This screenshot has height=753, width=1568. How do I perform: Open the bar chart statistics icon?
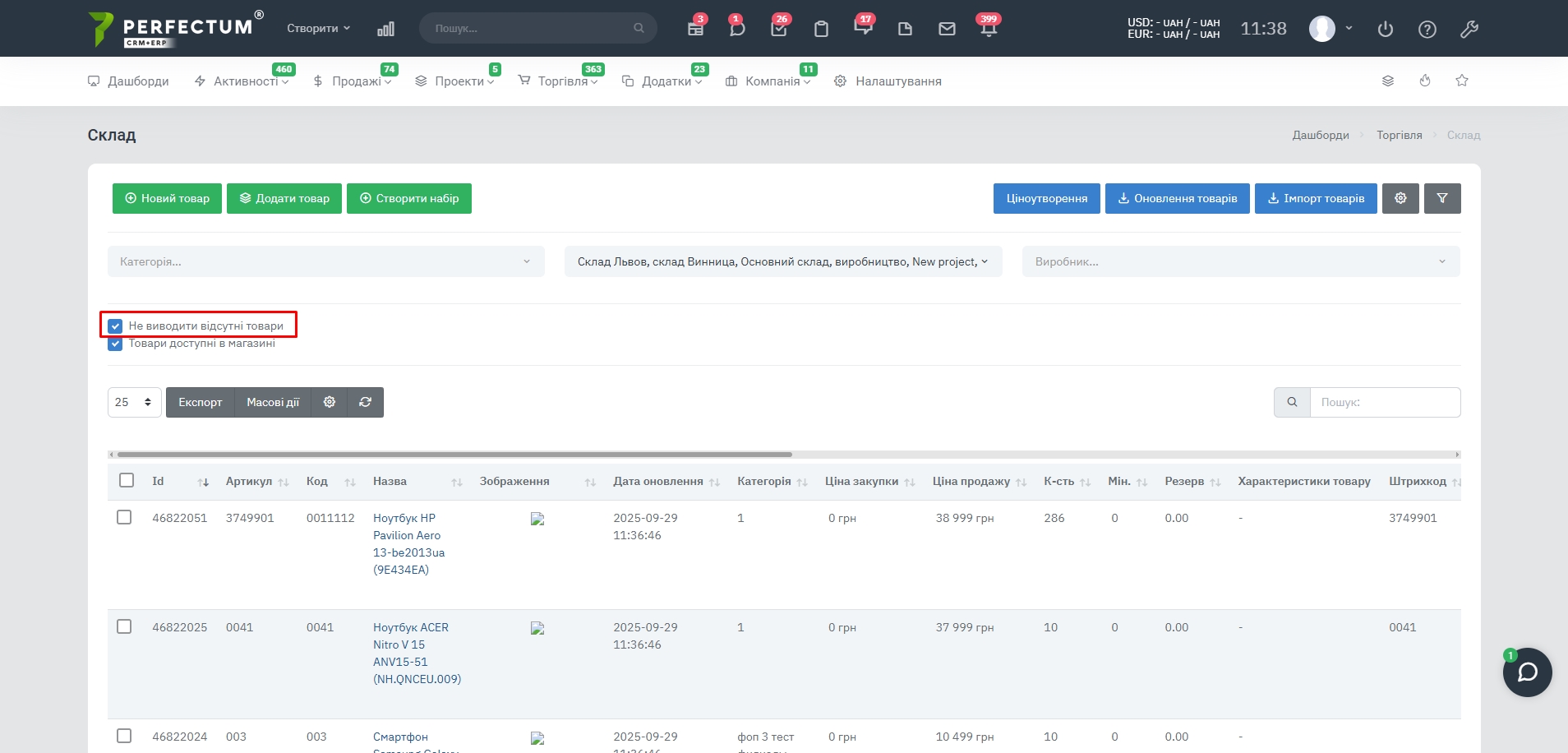[385, 29]
